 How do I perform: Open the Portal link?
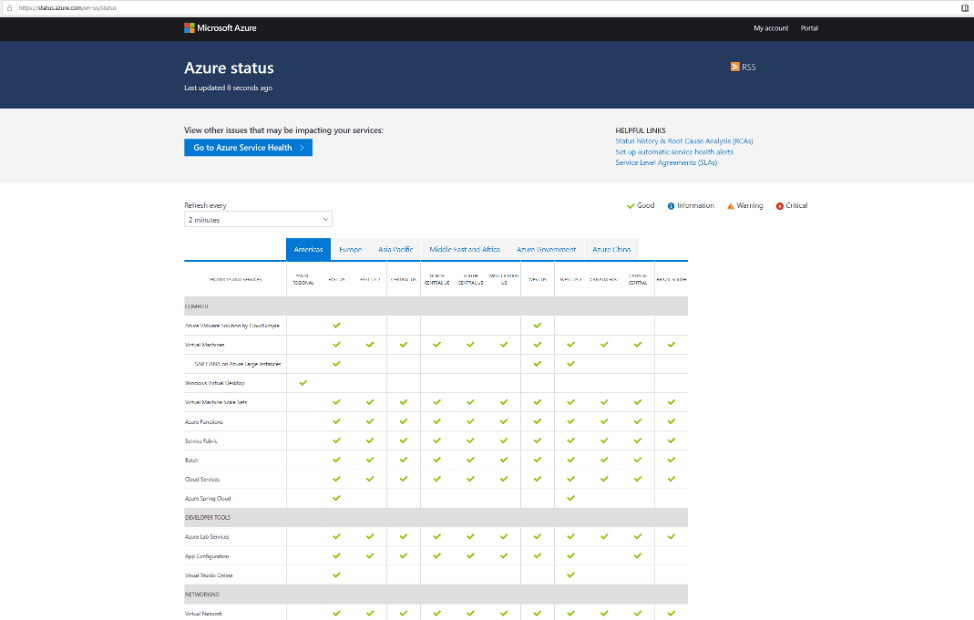[x=809, y=29]
